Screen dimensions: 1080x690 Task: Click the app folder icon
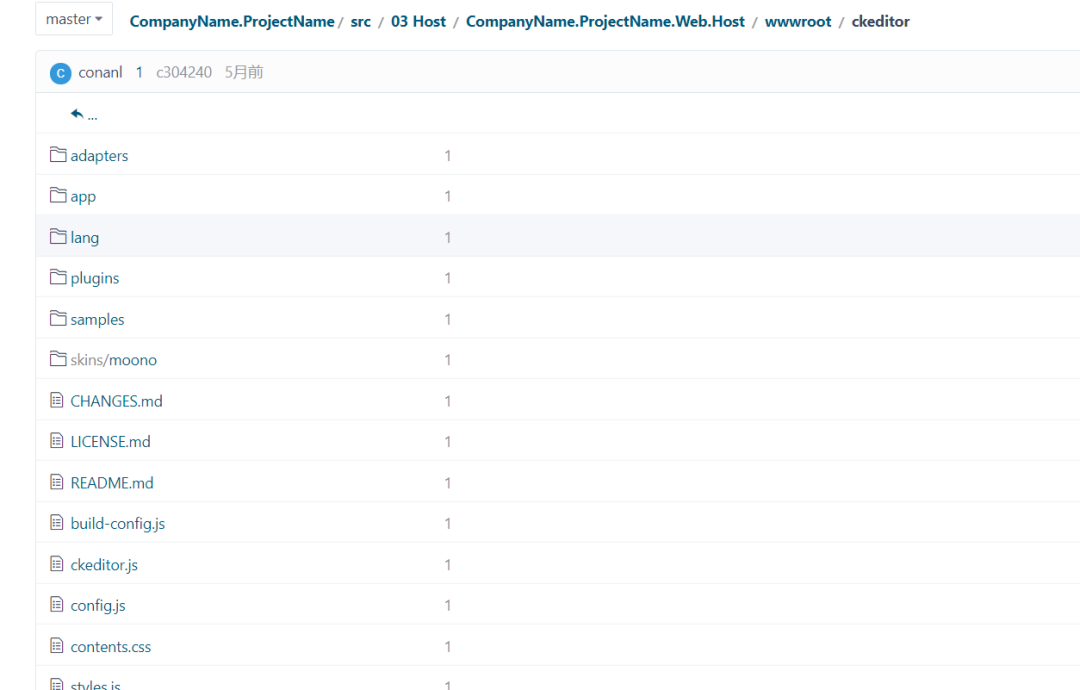(x=57, y=196)
